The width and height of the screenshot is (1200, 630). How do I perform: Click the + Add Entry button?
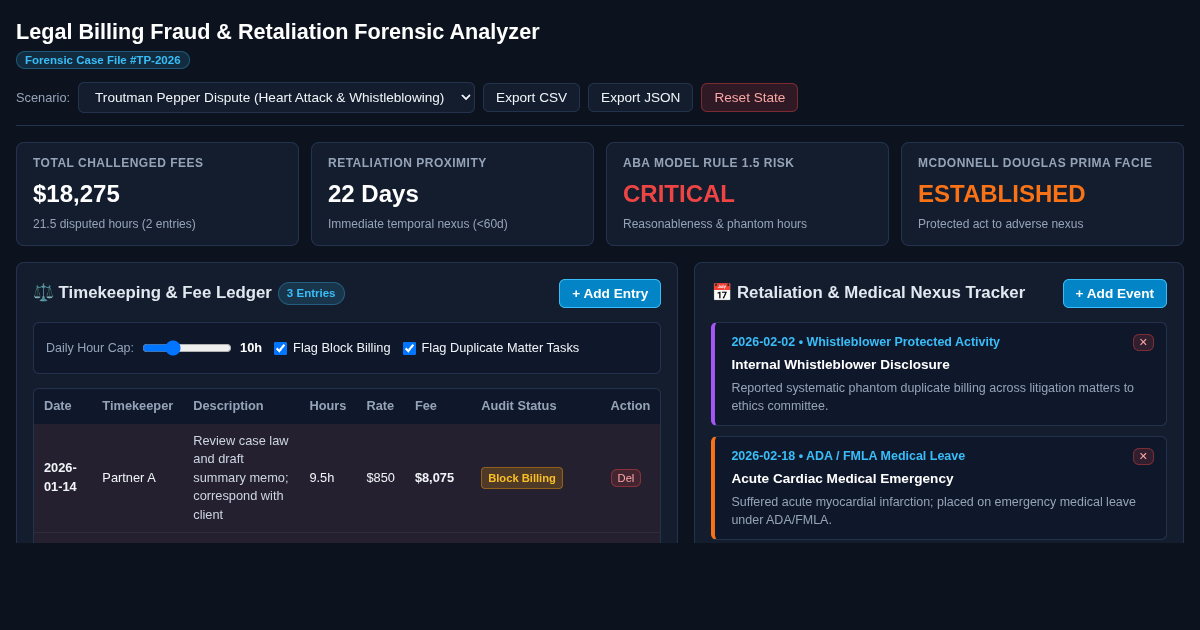[x=610, y=293]
